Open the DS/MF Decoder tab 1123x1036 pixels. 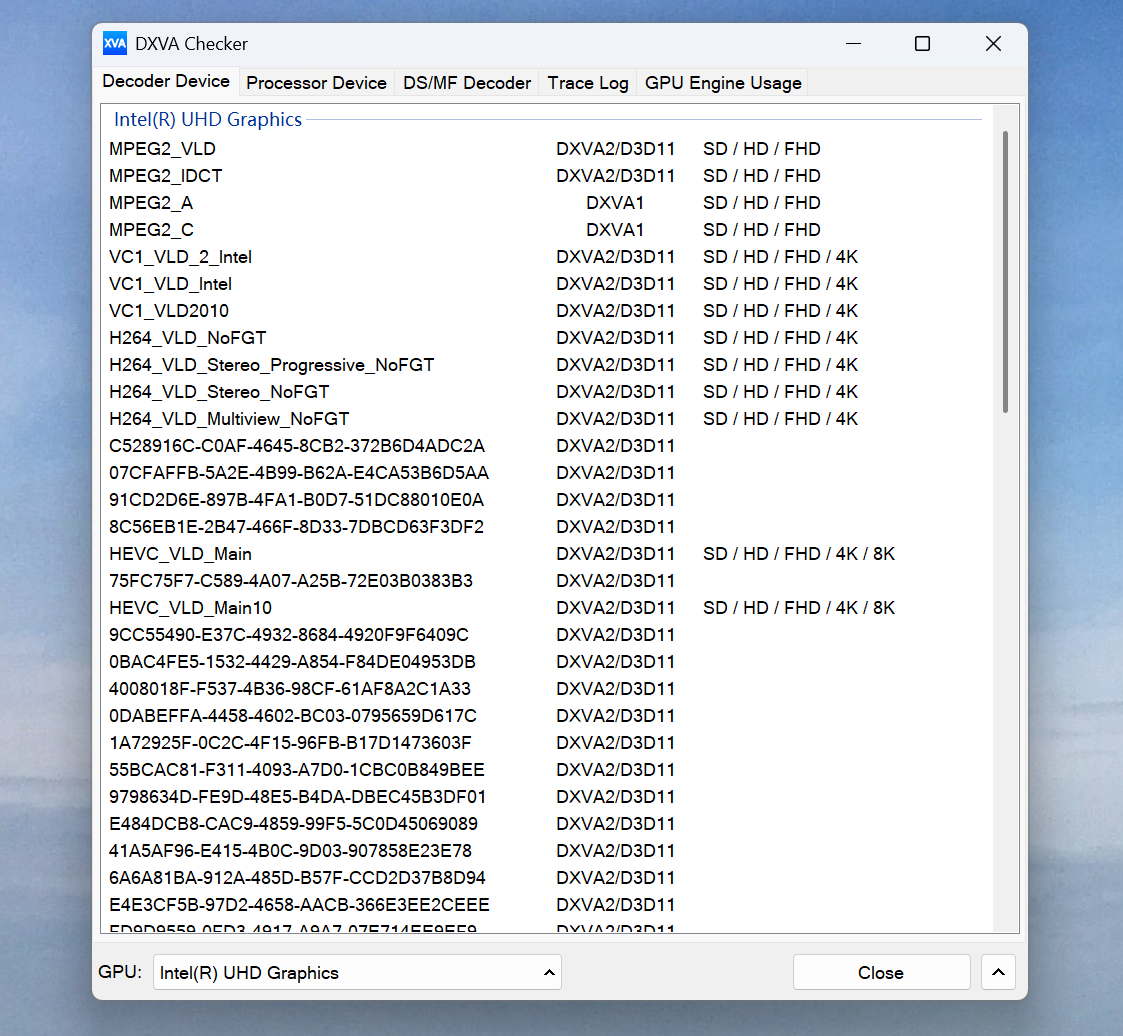point(467,83)
